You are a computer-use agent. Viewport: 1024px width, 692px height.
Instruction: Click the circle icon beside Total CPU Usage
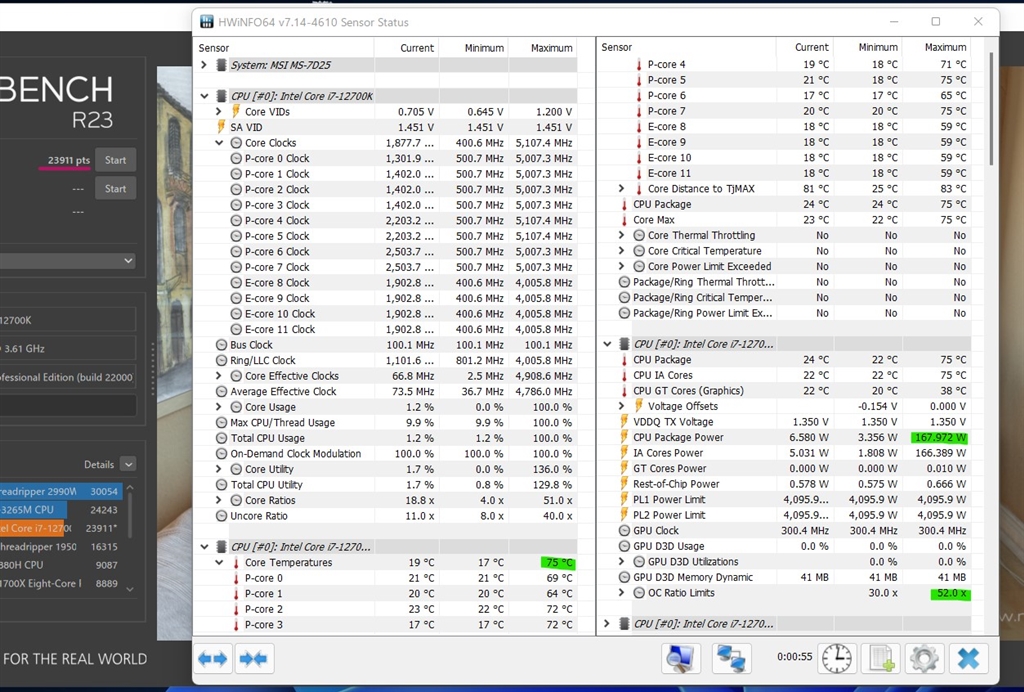coord(221,438)
